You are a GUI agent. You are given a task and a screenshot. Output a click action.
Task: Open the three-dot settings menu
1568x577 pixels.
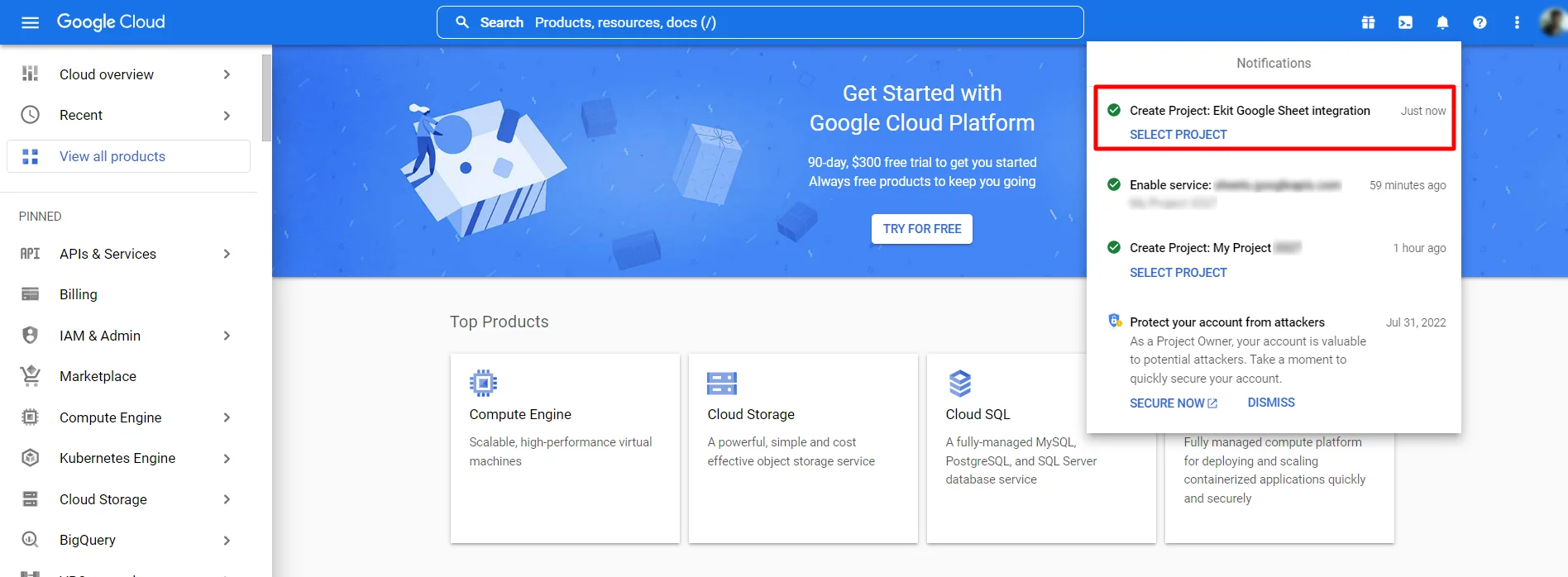point(1517,22)
